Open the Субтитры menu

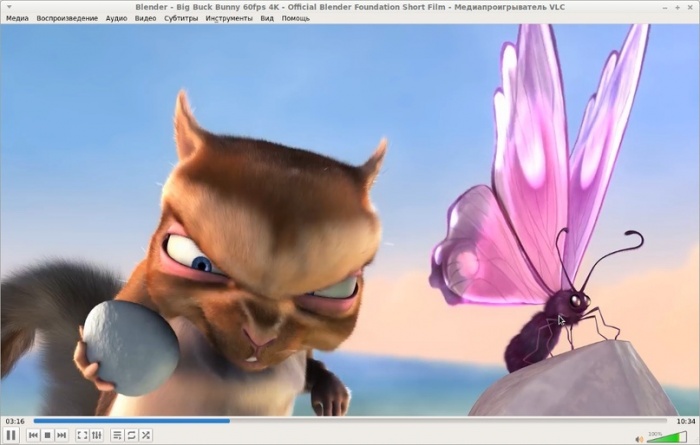[x=181, y=18]
